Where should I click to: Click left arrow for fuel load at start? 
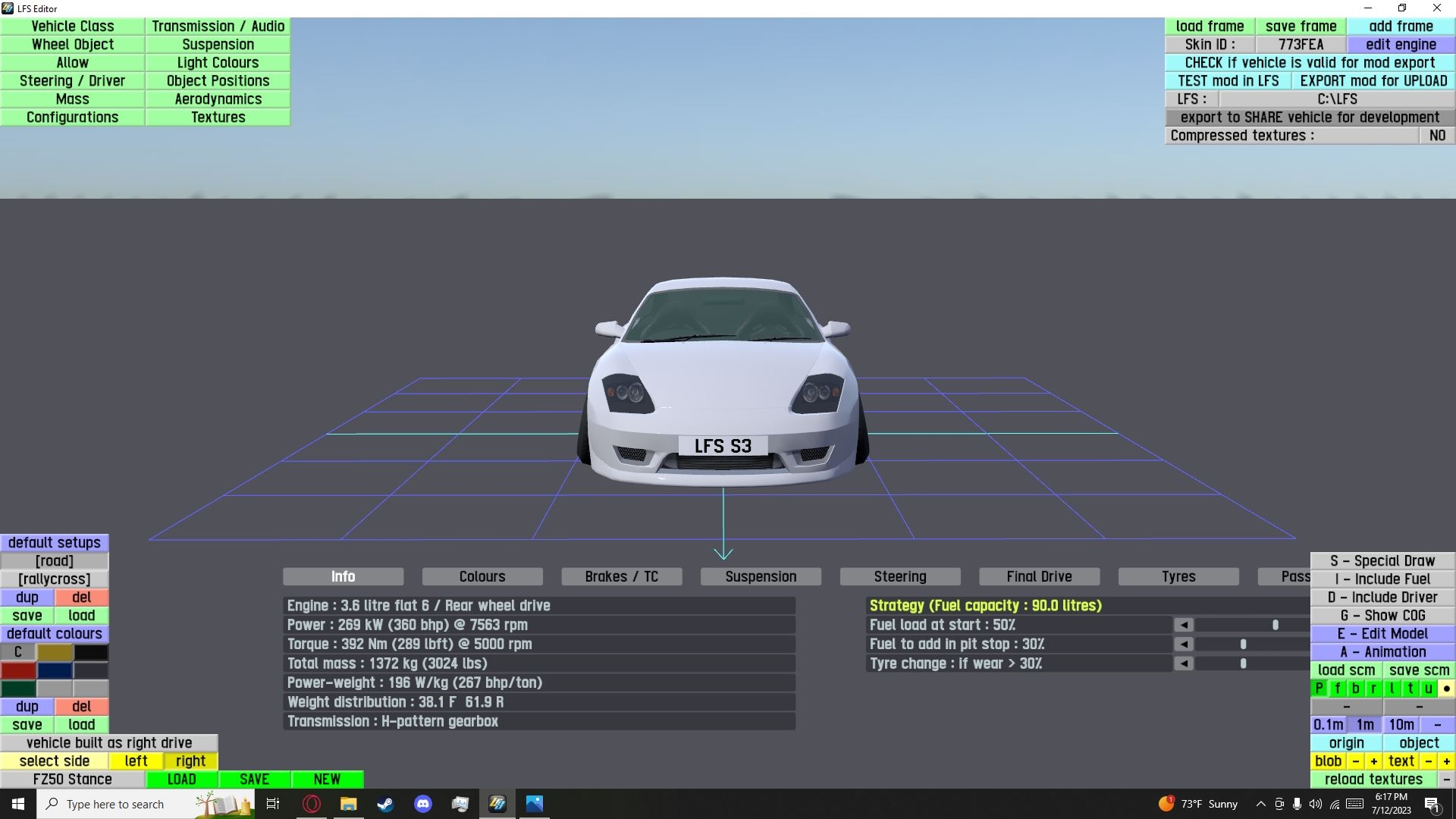1184,625
